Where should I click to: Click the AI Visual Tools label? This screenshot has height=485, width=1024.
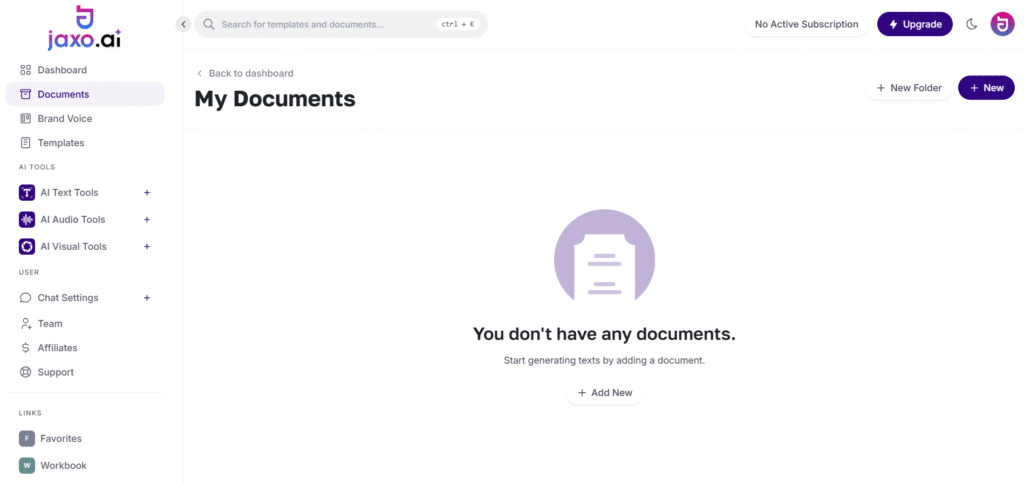(73, 246)
